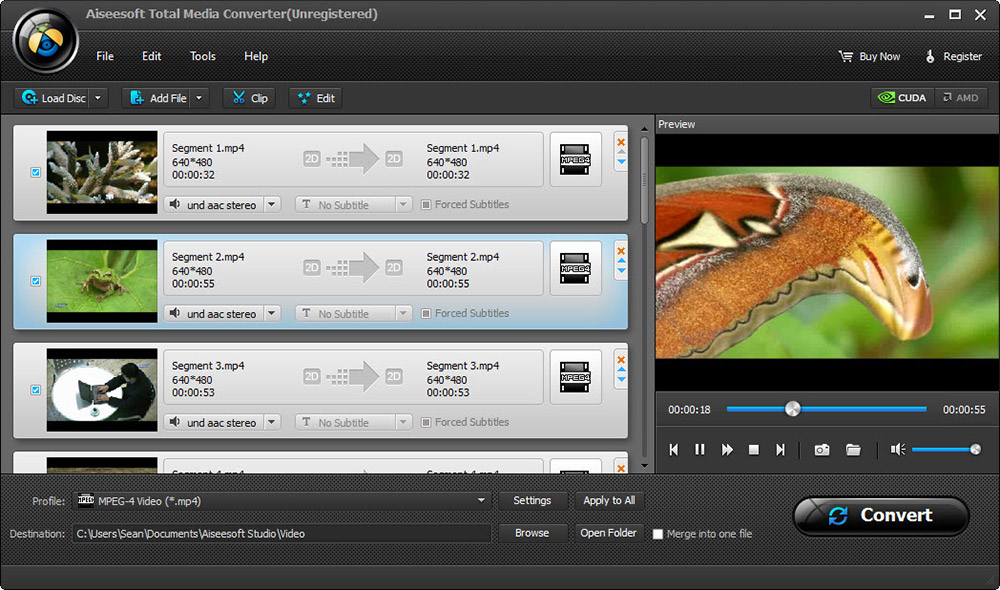Screen dimensions: 1000x590
Task: Click MPEG4 format icon for Segment 2.mp4
Action: [575, 268]
